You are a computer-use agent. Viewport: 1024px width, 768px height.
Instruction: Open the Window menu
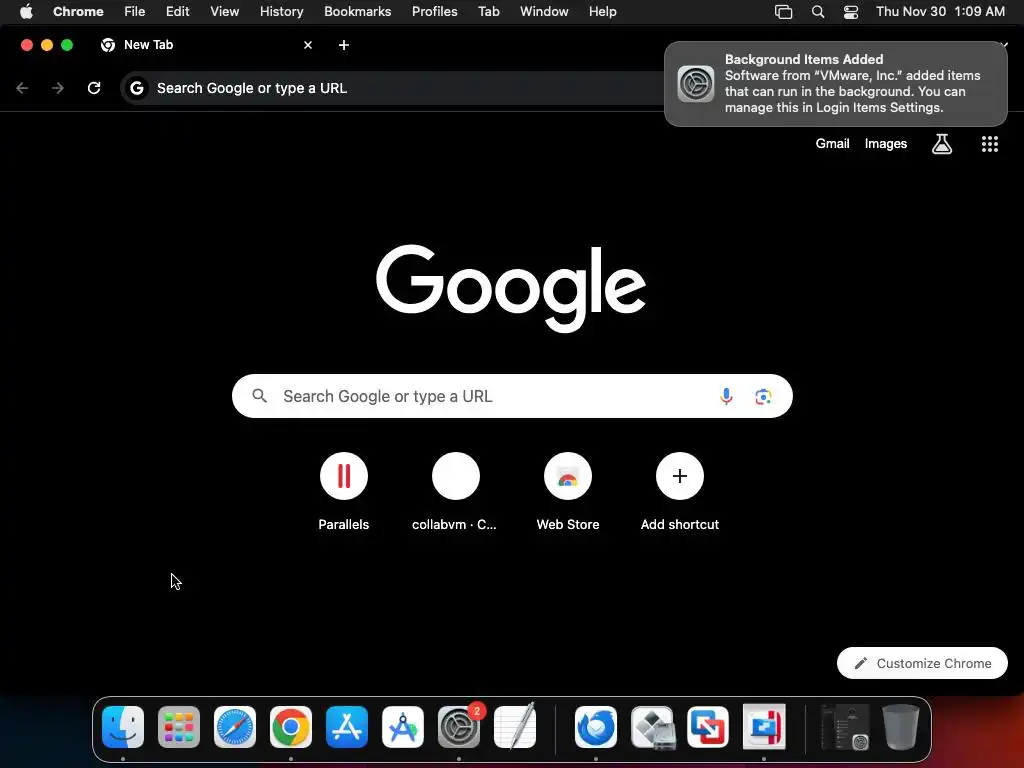[544, 12]
